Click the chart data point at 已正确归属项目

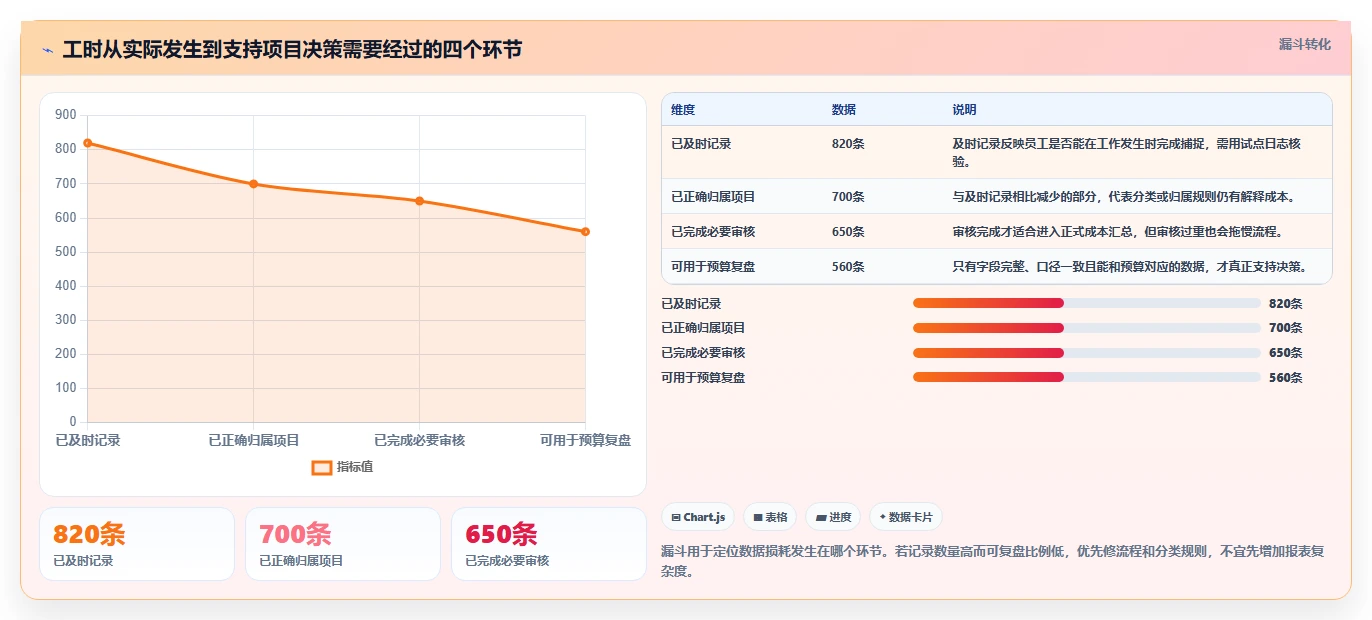tap(254, 184)
